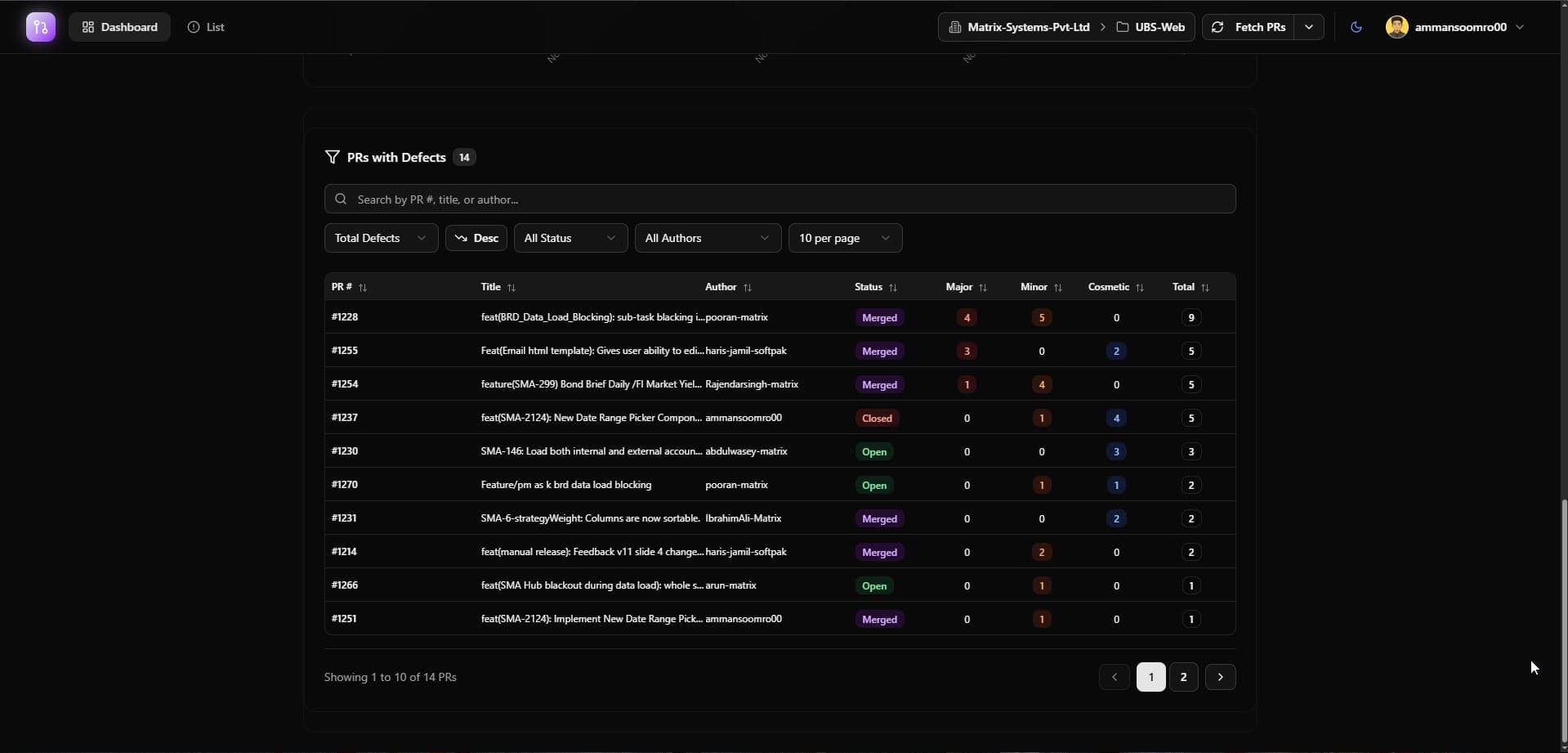Click the Fetch PRs button
Image resolution: width=1568 pixels, height=753 pixels.
1248,27
